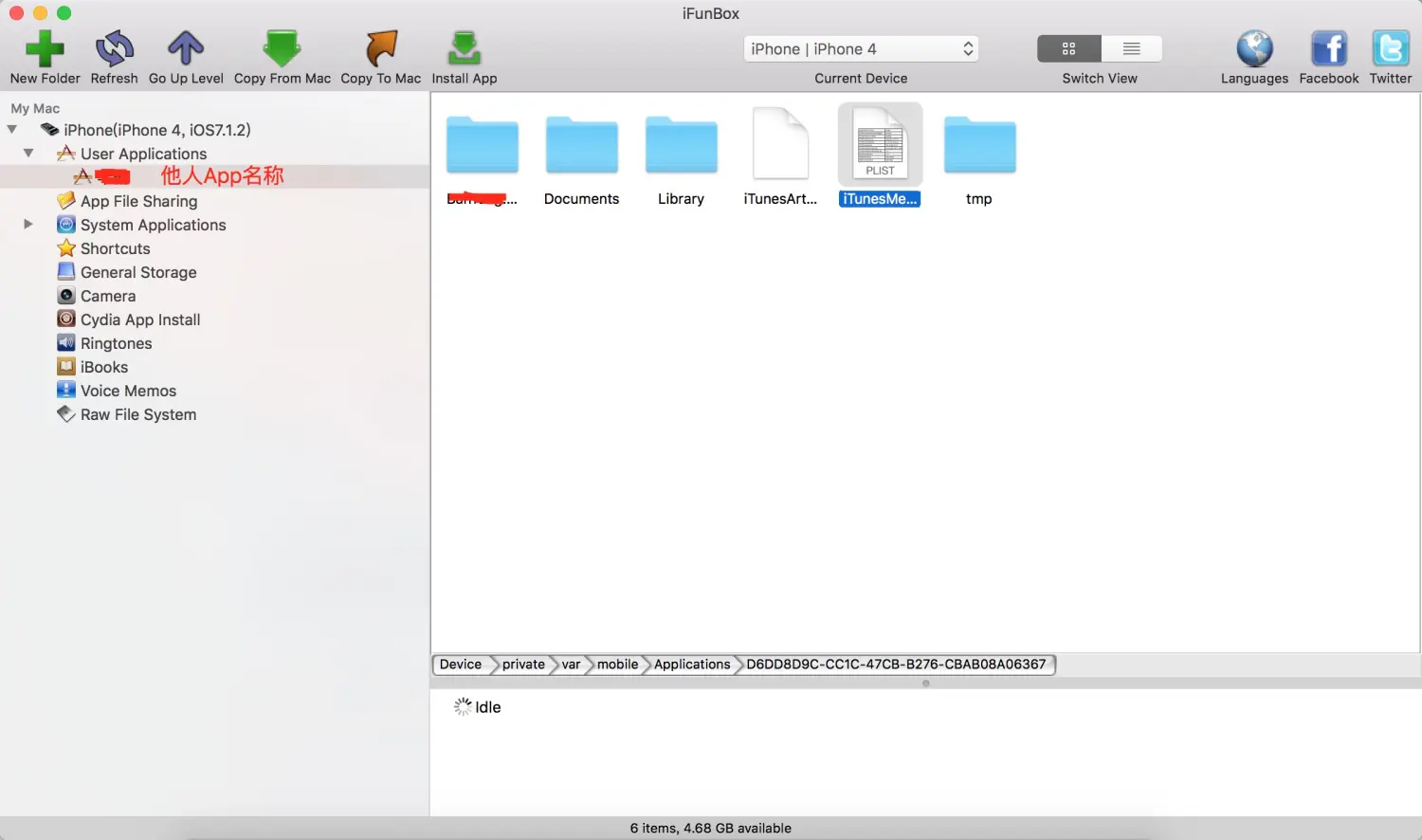Click the Install App icon
This screenshot has width=1422, height=840.
[464, 48]
